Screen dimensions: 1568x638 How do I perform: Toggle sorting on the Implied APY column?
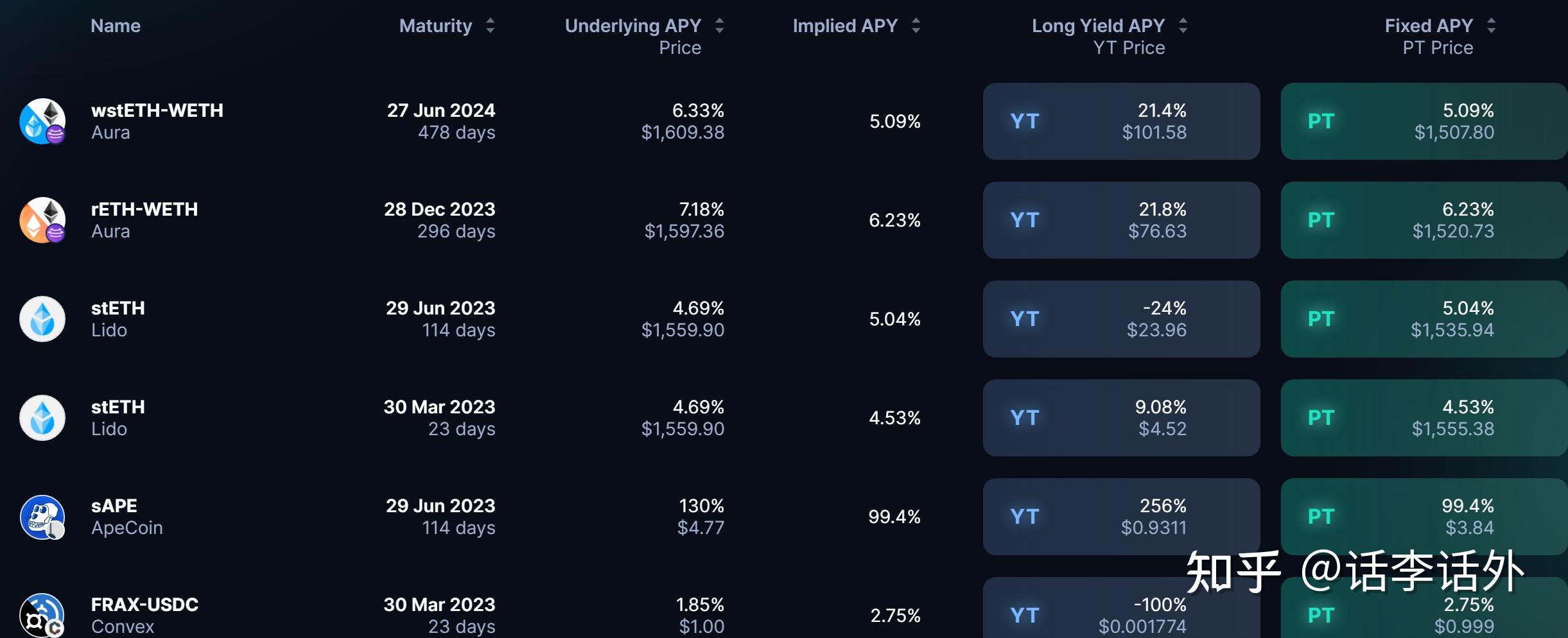coord(915,26)
